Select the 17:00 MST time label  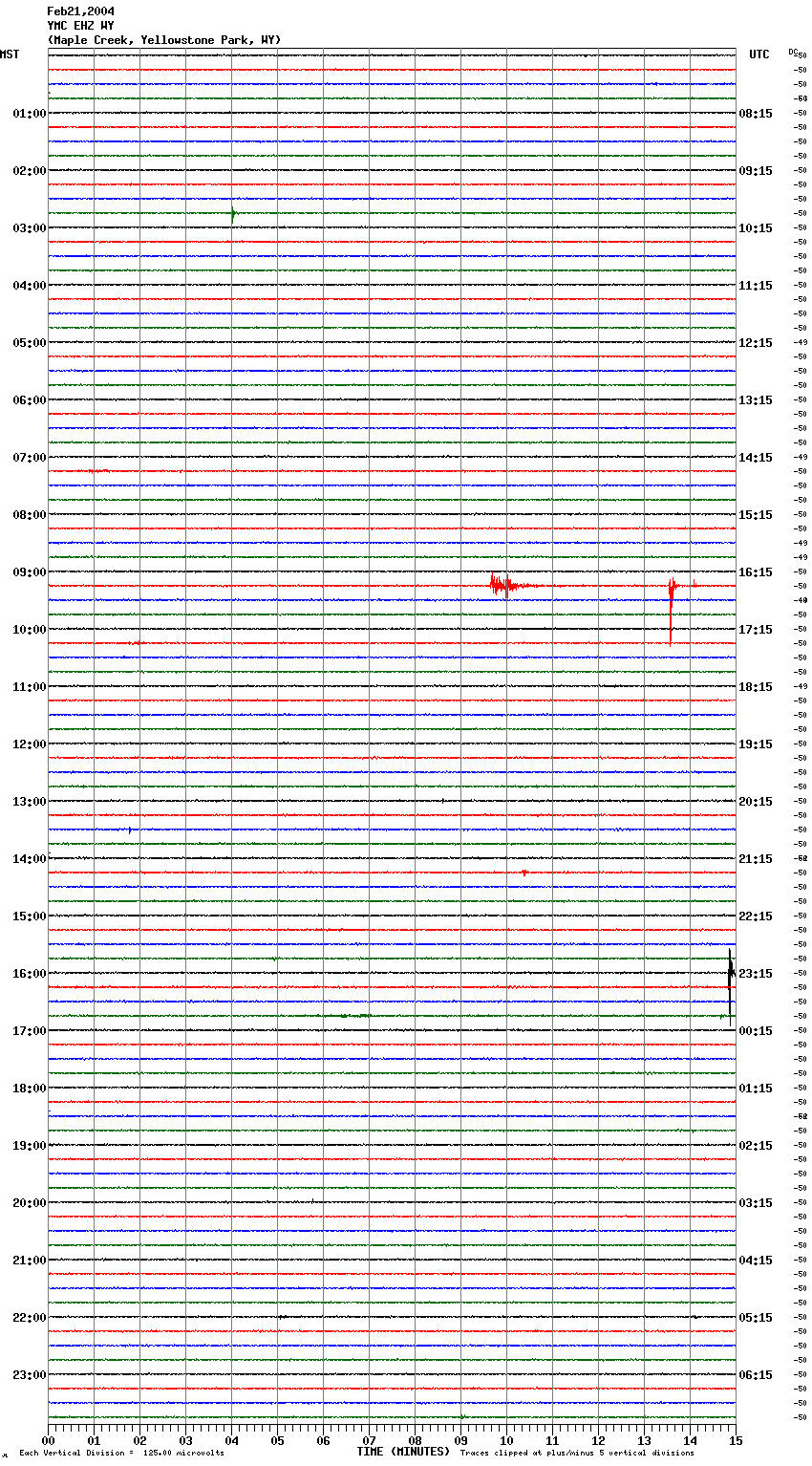tap(29, 1031)
